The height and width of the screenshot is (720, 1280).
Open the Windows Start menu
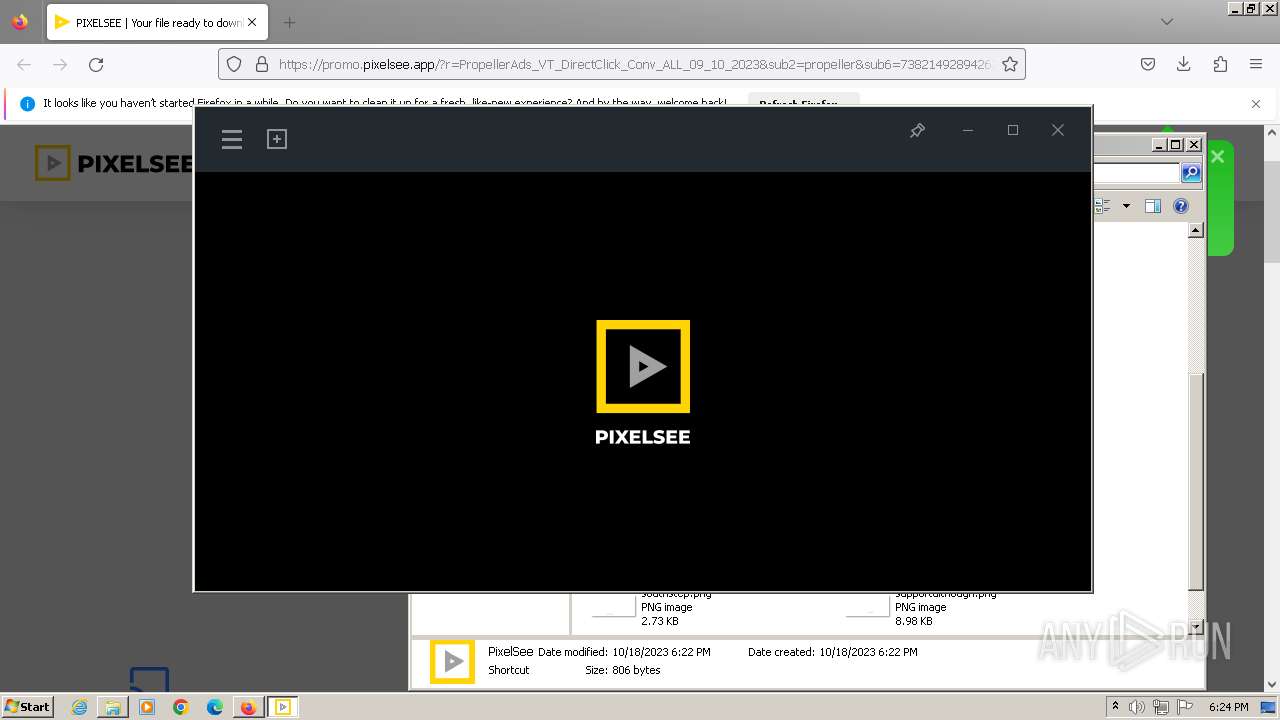pyautogui.click(x=27, y=707)
